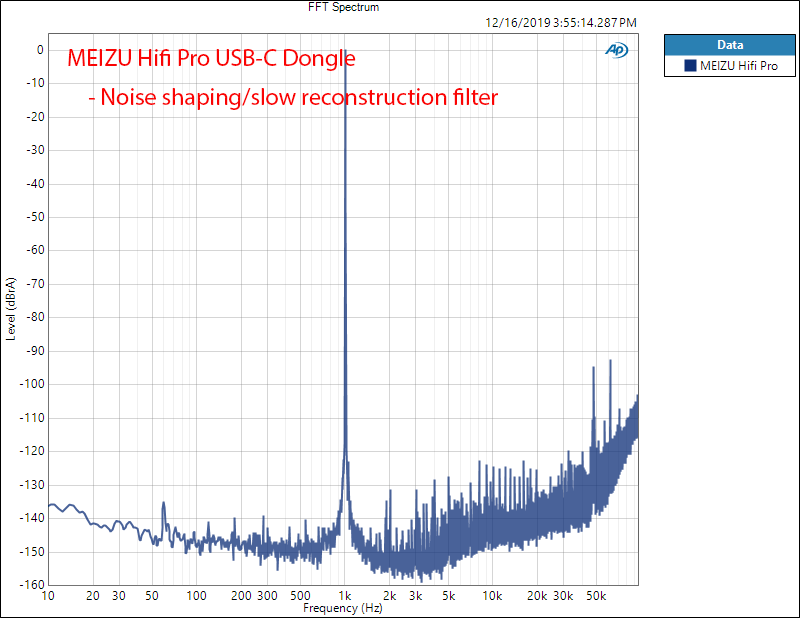Click the "100" frequency axis tick label
The image size is (800, 618).
196,596
